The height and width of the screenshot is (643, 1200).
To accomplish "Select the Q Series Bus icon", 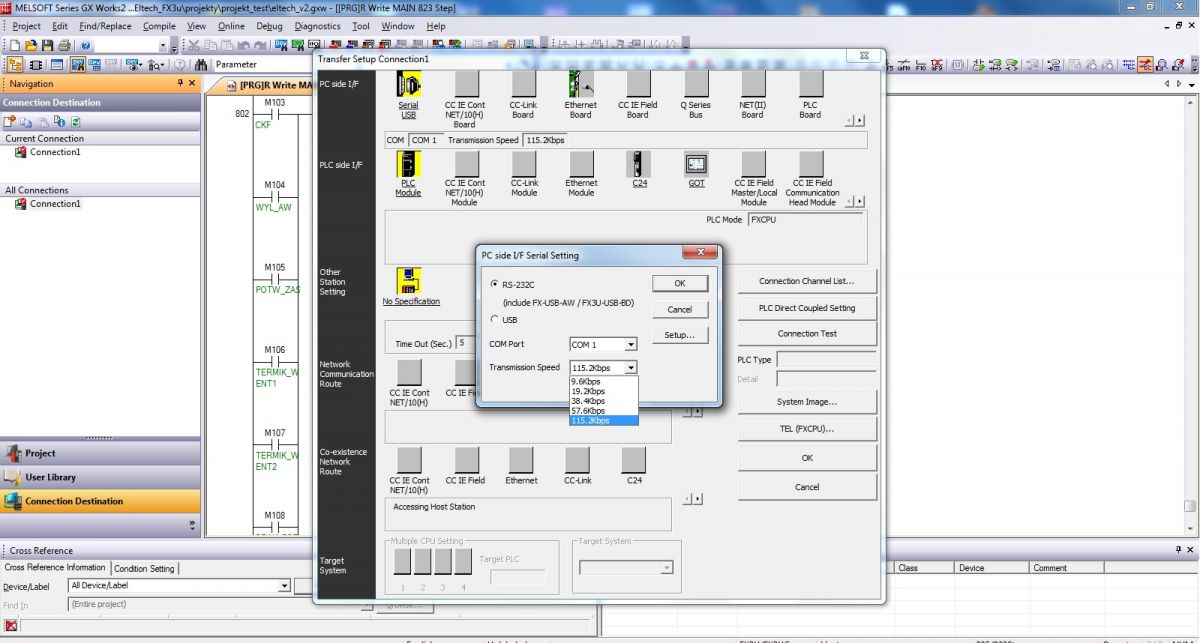I will [696, 84].
